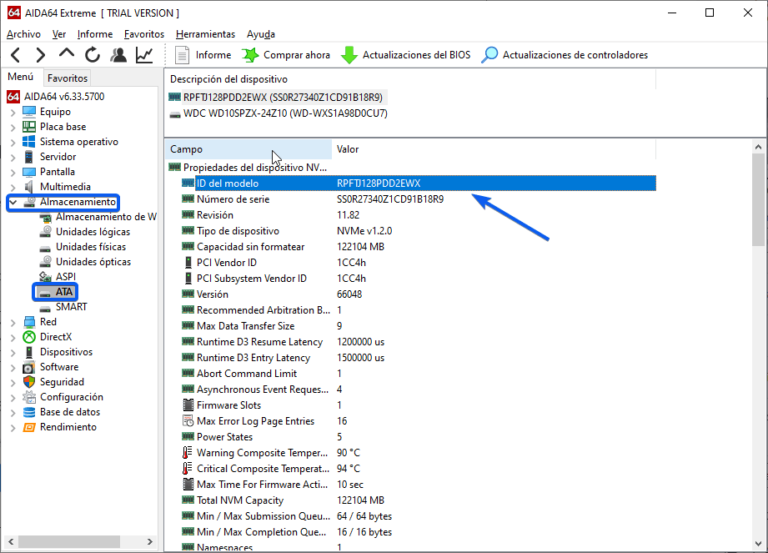Viewport: 768px width, 553px height.
Task: Switch to the Menú tab
Action: (21, 77)
